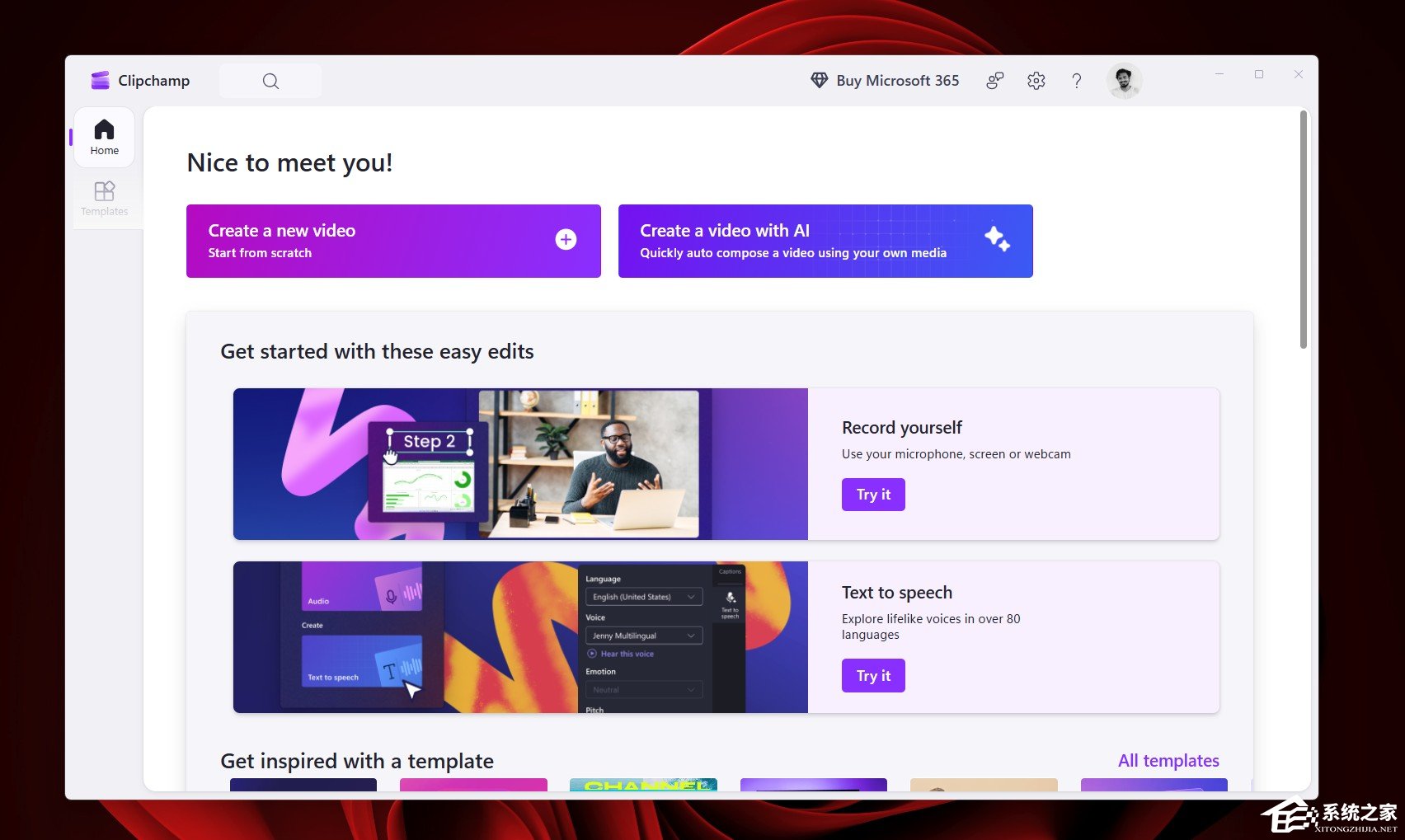Click Try it under Text to speech

coord(873,676)
